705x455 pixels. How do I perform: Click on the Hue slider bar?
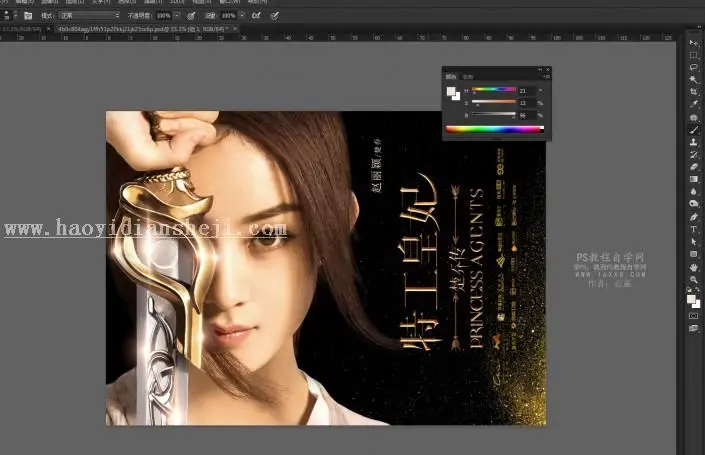(494, 89)
